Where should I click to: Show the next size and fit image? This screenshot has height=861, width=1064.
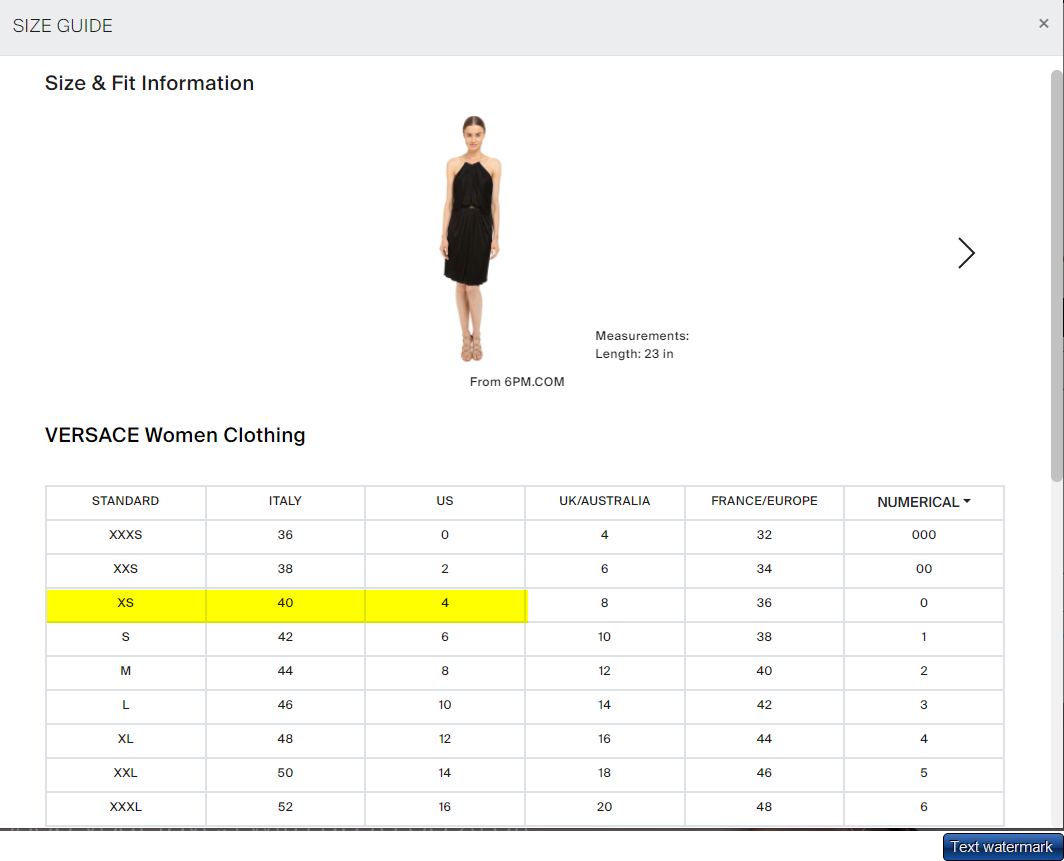966,253
